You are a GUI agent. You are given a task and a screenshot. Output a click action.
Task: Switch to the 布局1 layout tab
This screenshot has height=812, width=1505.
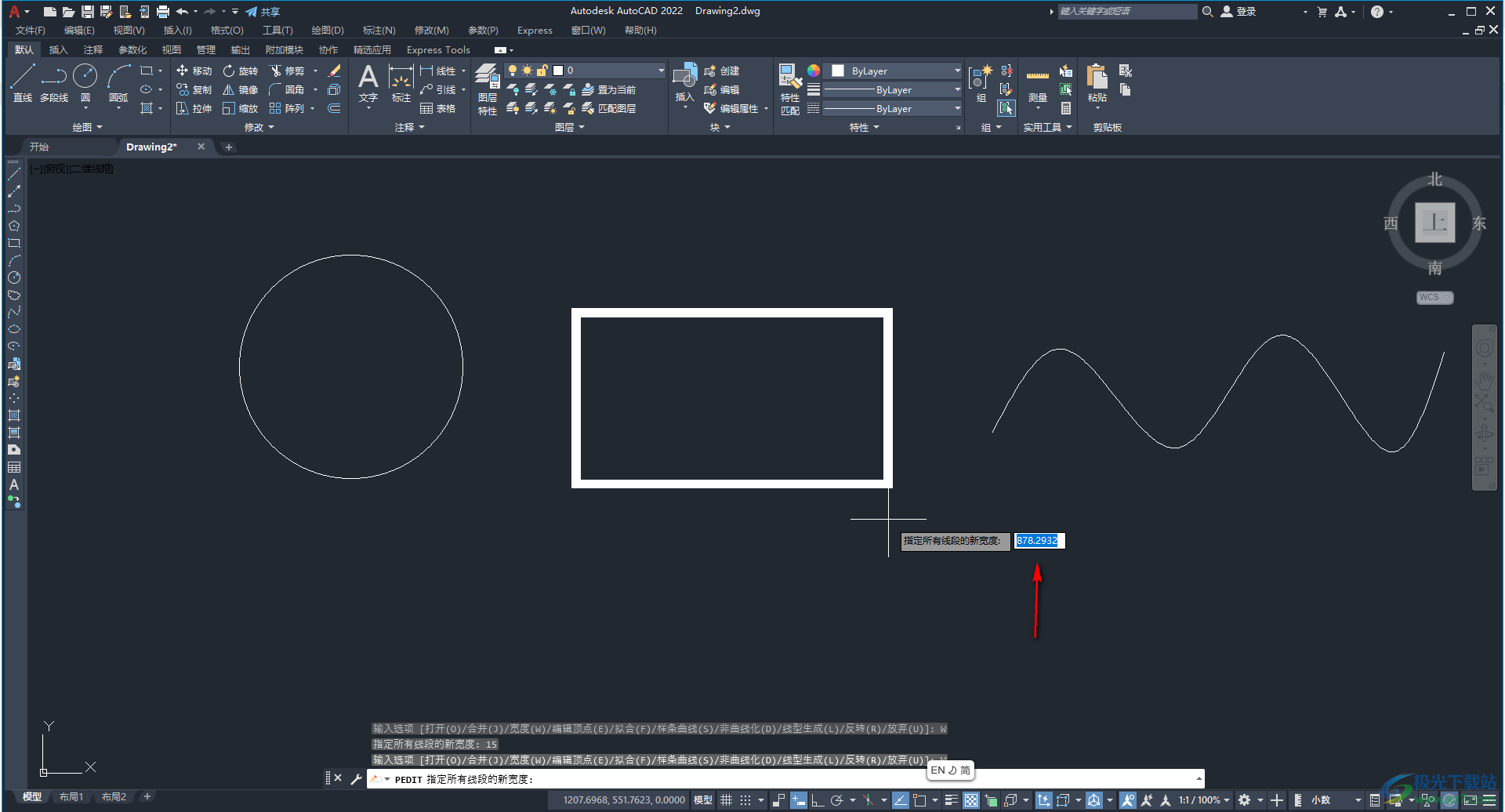(x=71, y=797)
